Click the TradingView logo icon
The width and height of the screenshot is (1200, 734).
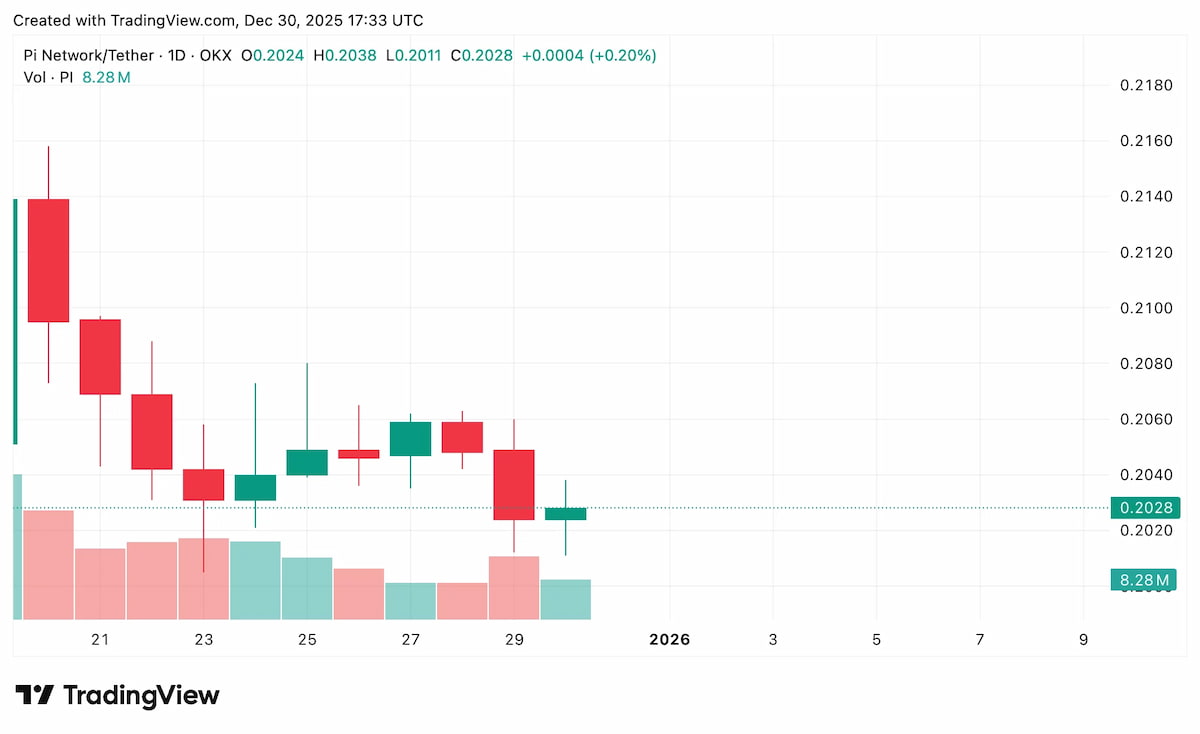coord(35,695)
